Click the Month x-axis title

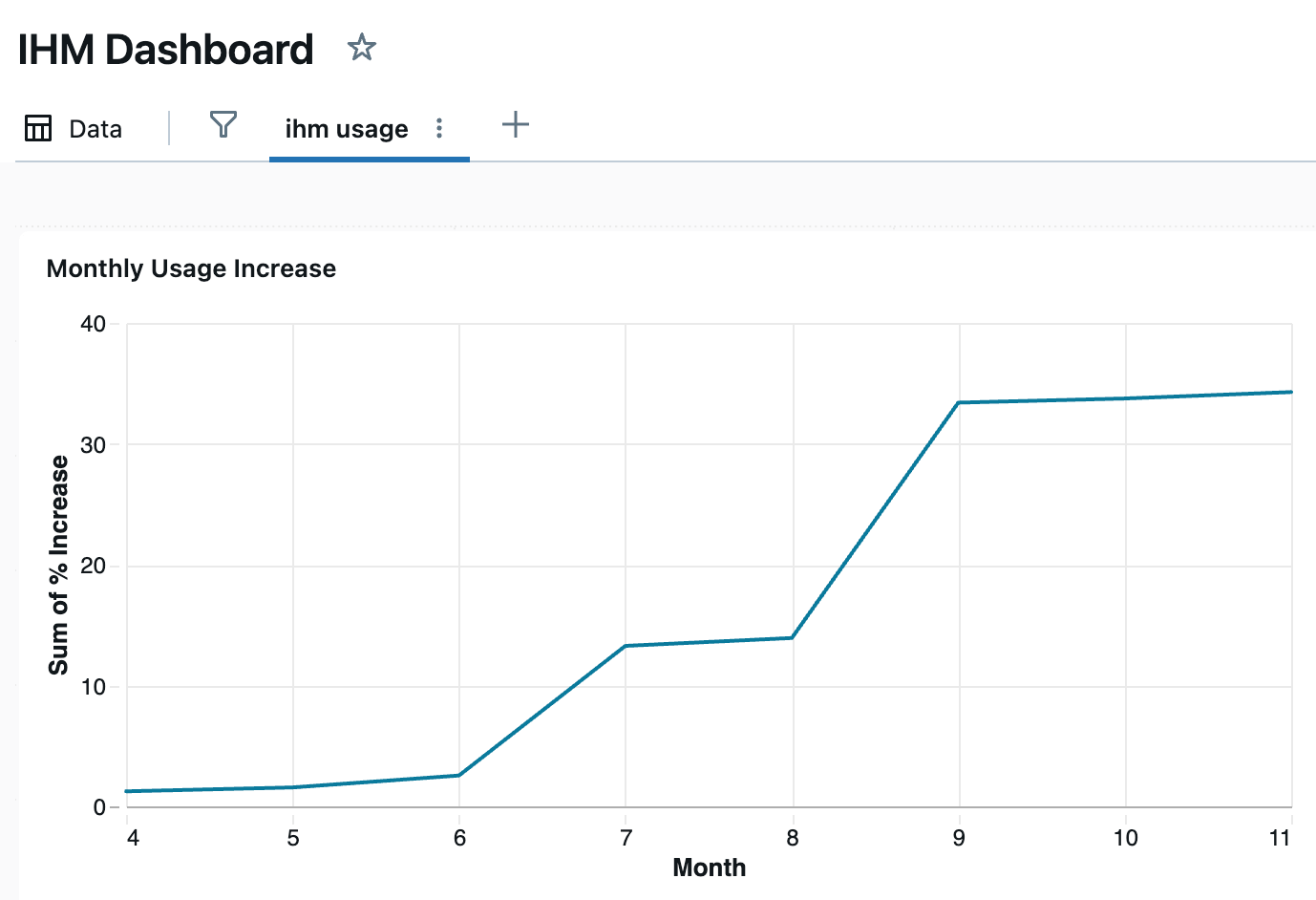[x=709, y=868]
